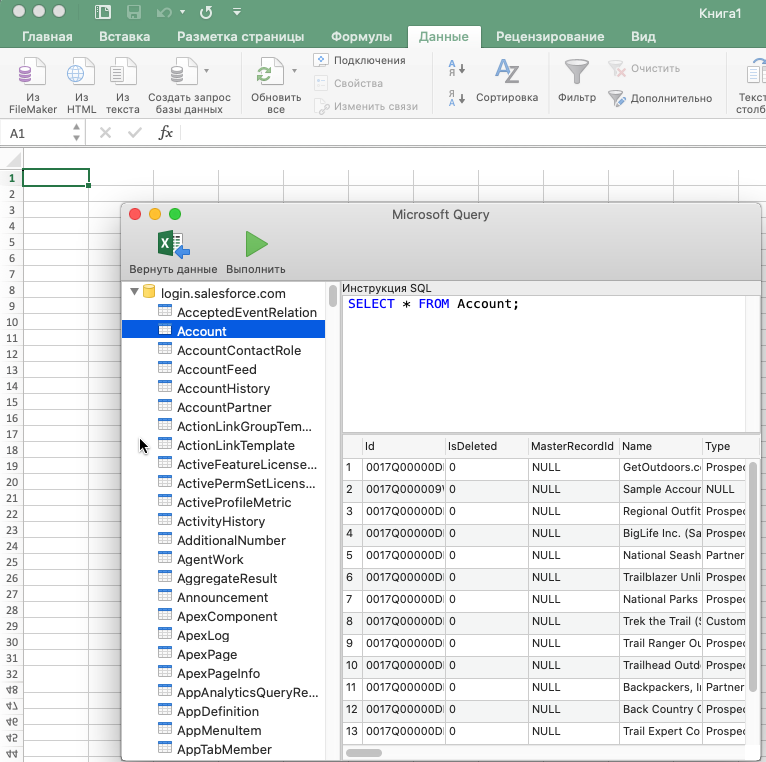Select the AccountContactRole table
The height and width of the screenshot is (762, 766).
(223, 350)
